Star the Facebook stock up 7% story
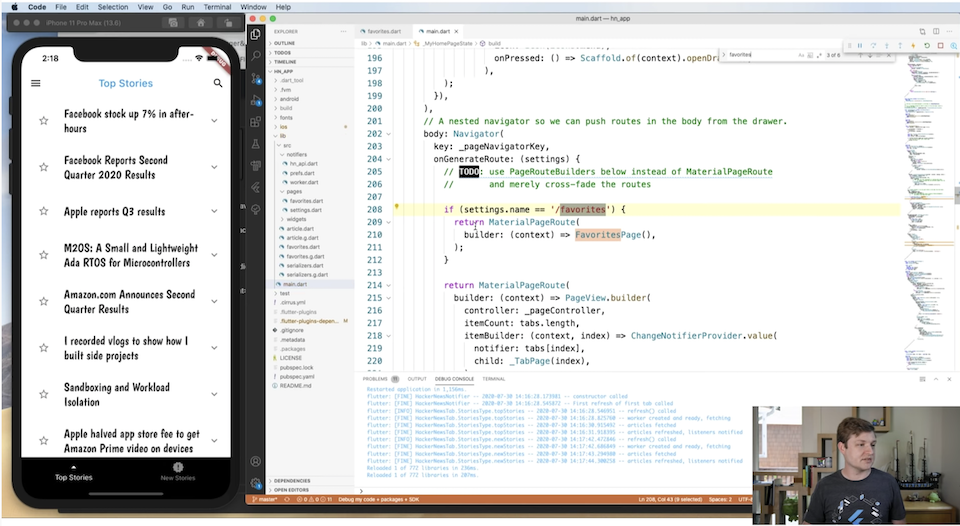Screen dimensions: 960x526 coord(43,121)
